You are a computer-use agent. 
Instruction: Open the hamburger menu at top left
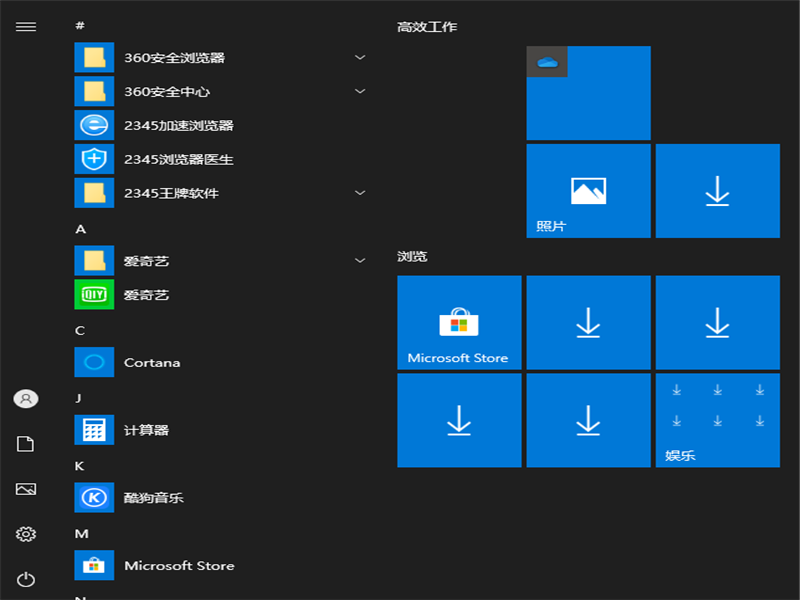coord(25,27)
